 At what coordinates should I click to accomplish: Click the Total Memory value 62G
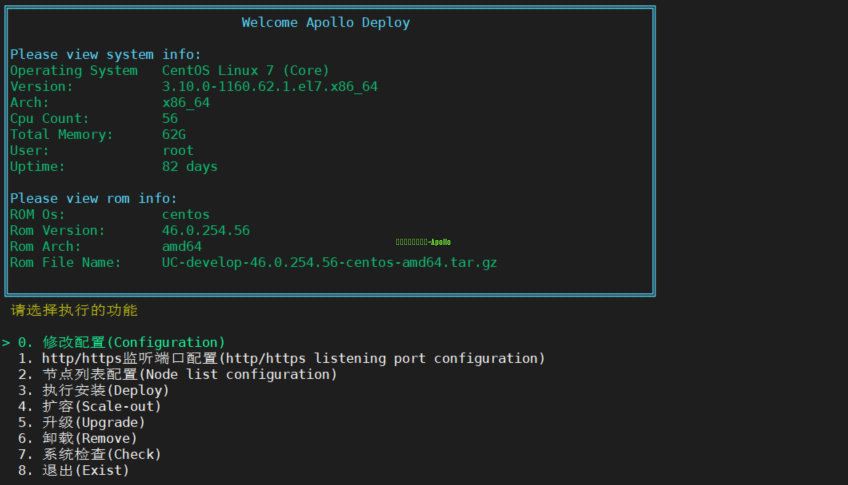pos(174,134)
